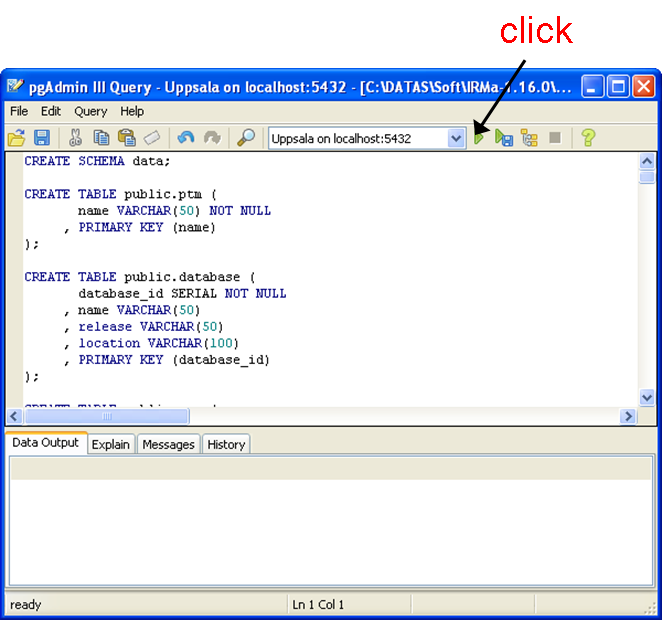The height and width of the screenshot is (620, 662).
Task: Click the Clear edit window eraser icon
Action: coord(151,138)
